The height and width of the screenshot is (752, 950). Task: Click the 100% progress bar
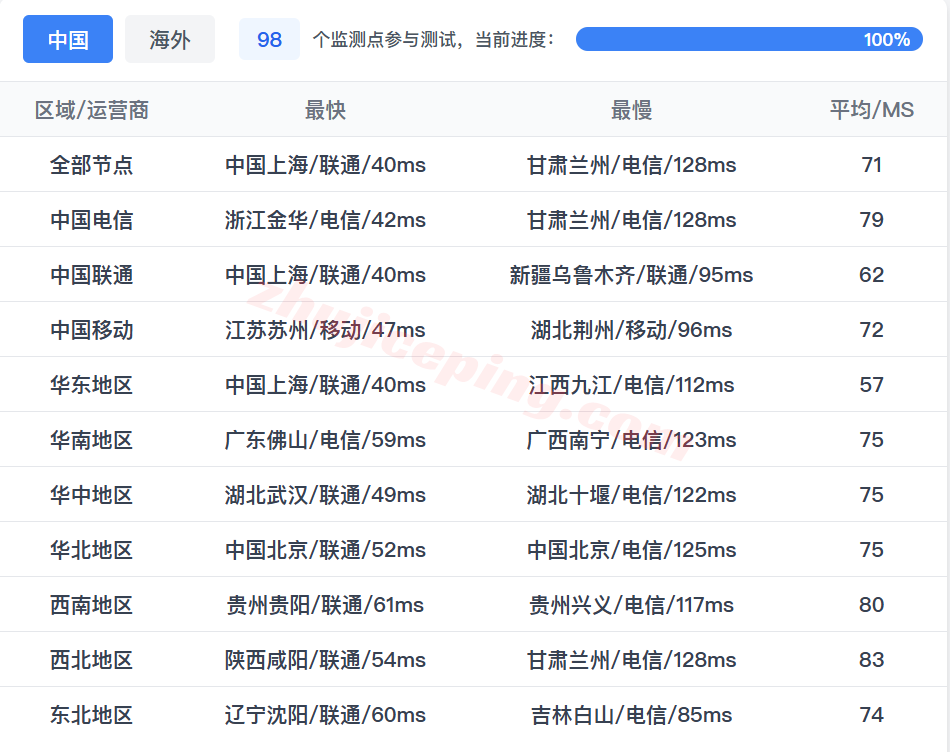coord(749,39)
